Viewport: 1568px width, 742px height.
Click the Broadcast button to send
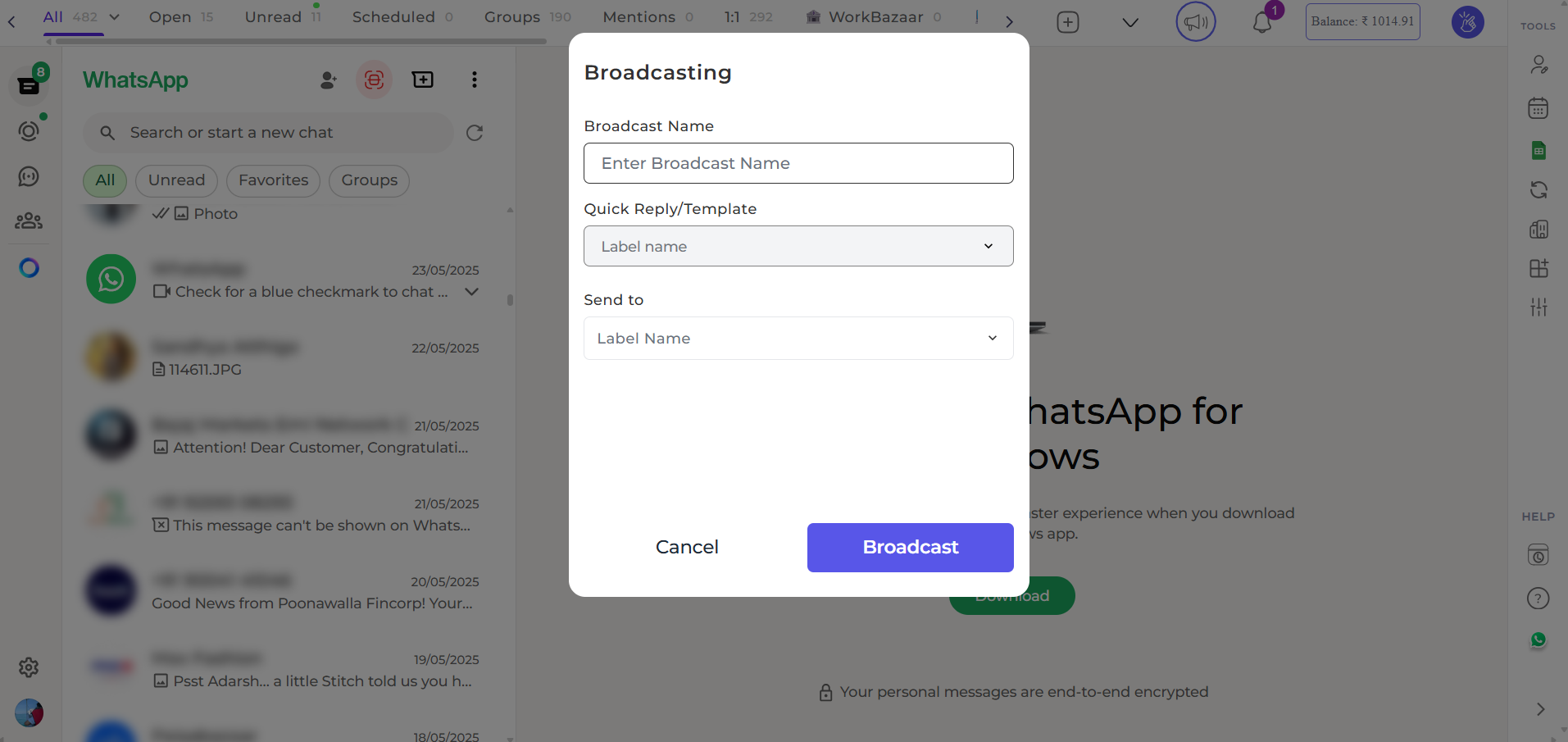point(909,547)
